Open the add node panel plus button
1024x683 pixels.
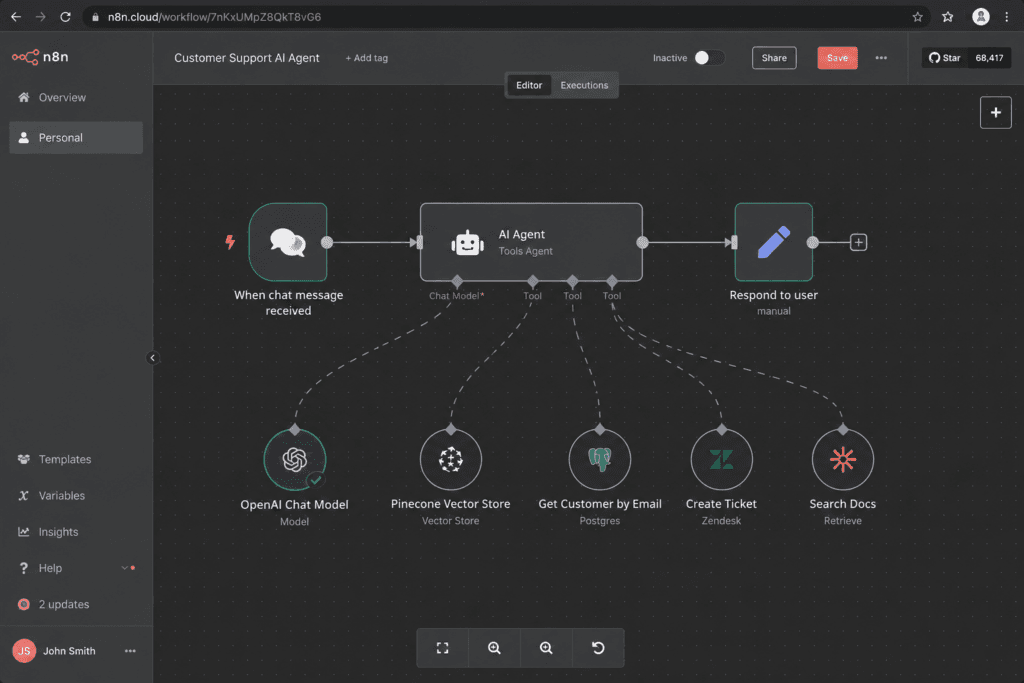click(x=995, y=112)
